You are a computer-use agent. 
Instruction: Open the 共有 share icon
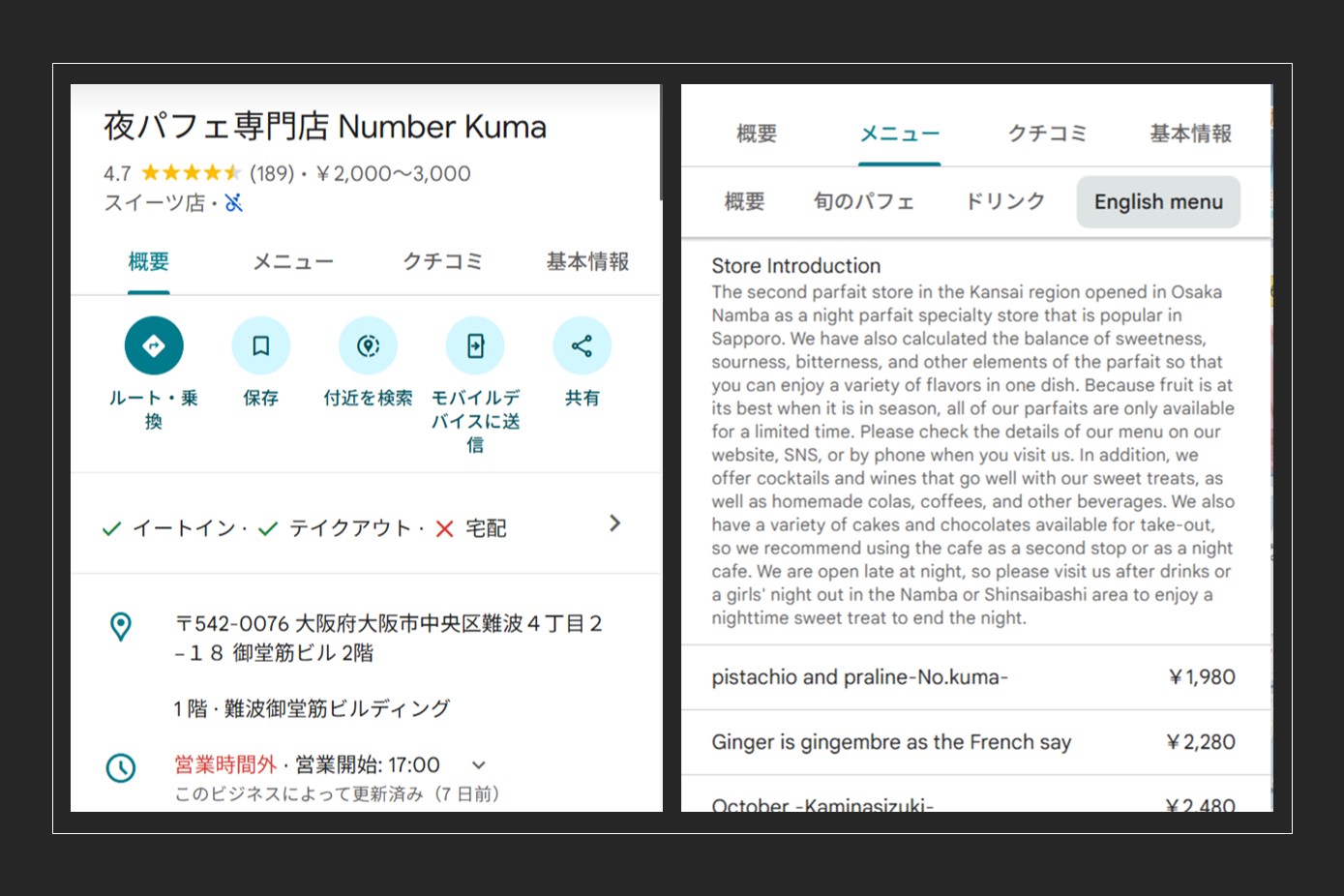[582, 345]
